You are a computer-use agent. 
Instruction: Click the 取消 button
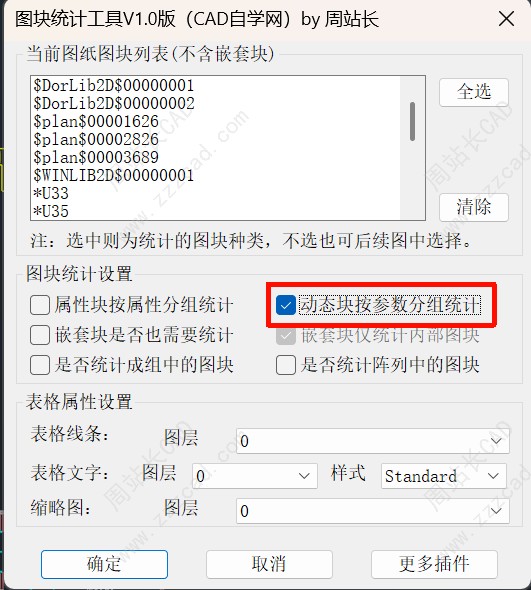click(x=269, y=564)
